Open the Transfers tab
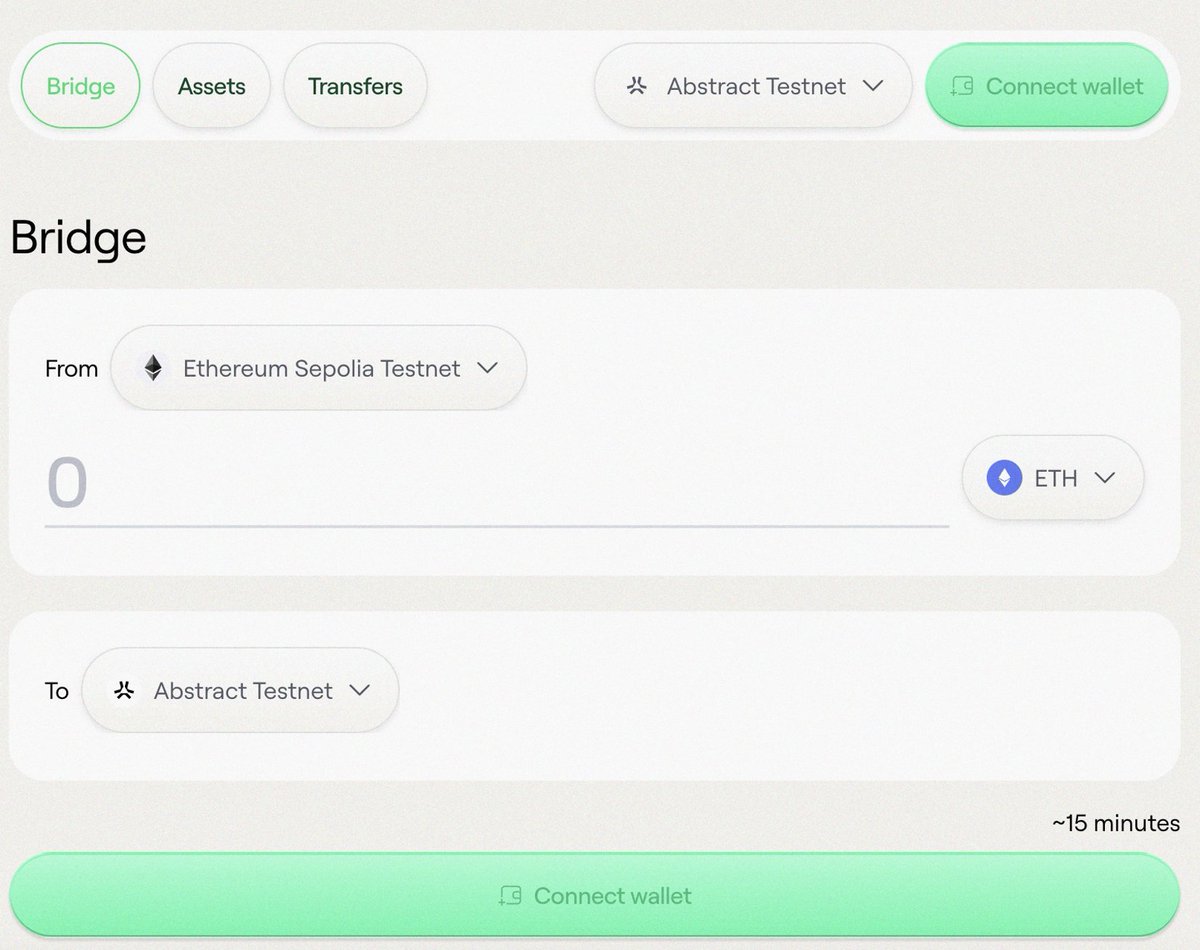The width and height of the screenshot is (1200, 950). [x=355, y=86]
